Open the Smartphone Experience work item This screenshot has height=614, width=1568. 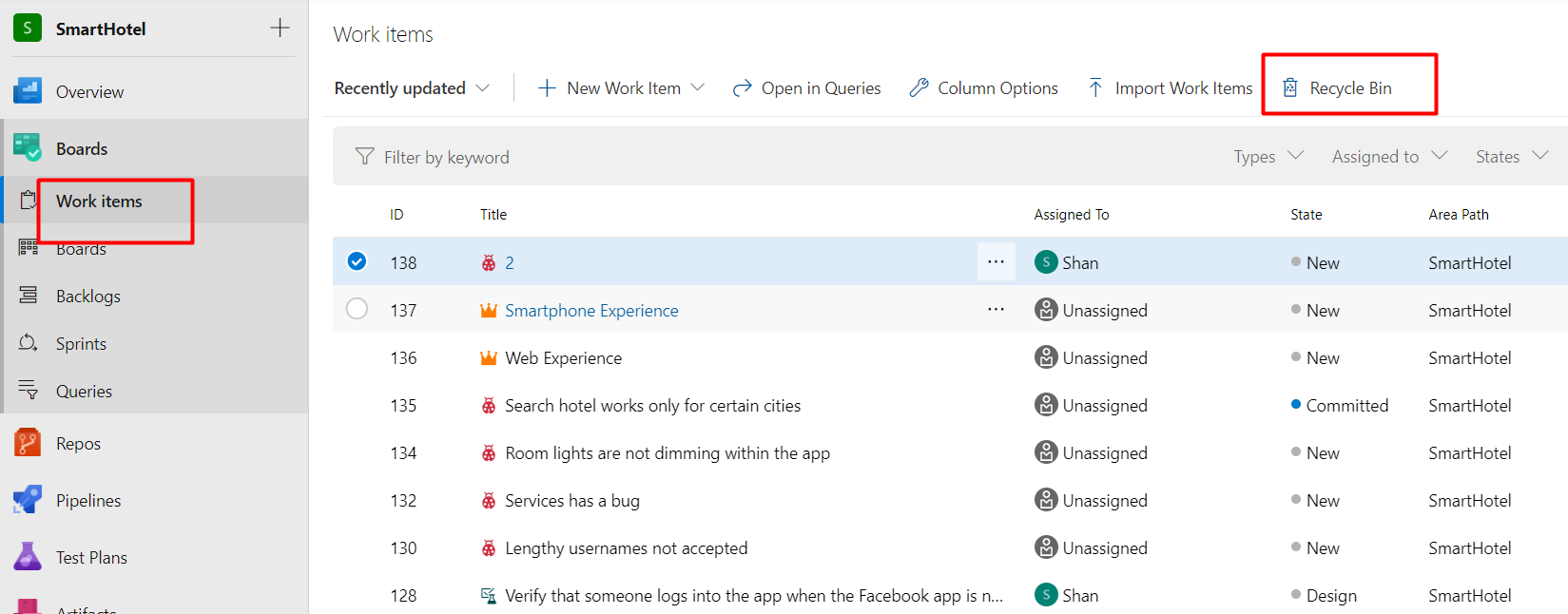[x=591, y=311]
